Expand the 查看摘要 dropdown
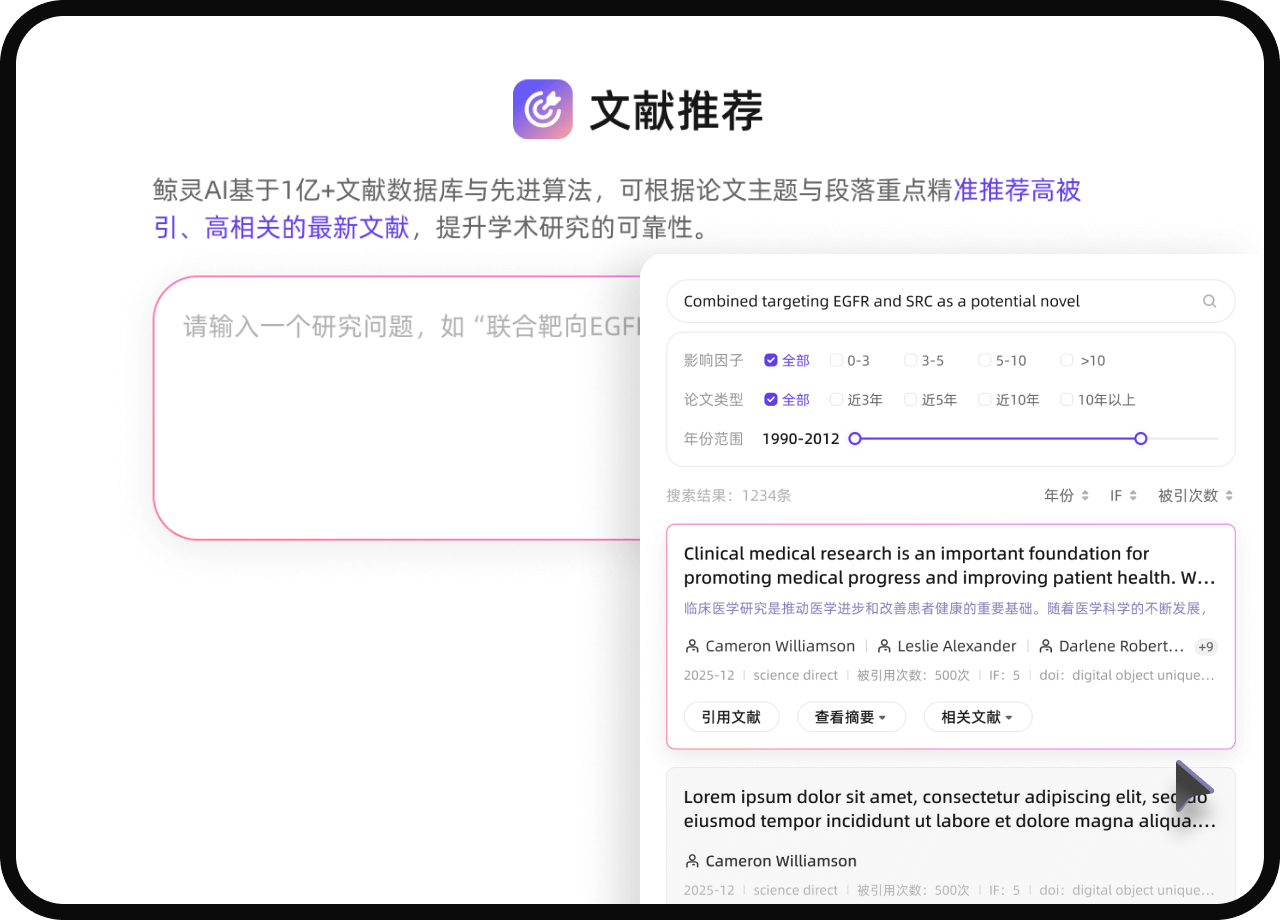The height and width of the screenshot is (920, 1280). [851, 717]
